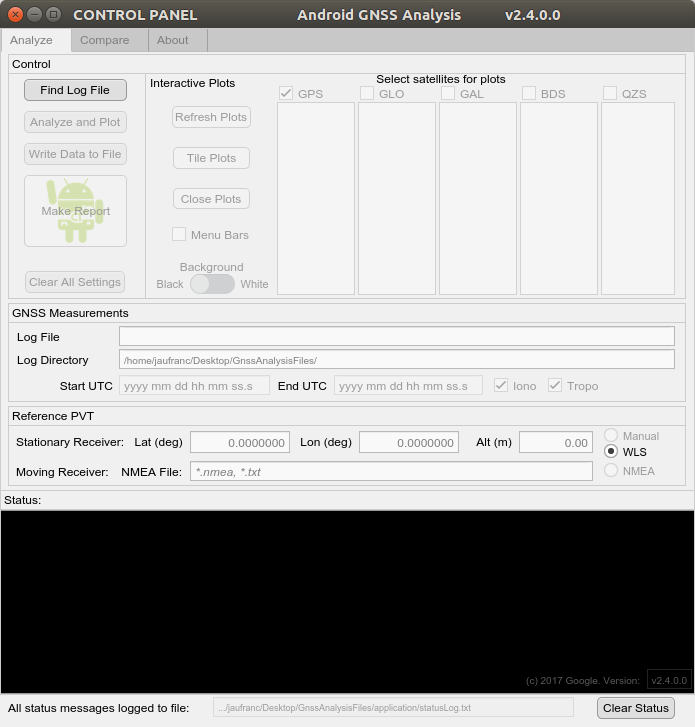Click the black Status output area

pyautogui.click(x=347, y=602)
